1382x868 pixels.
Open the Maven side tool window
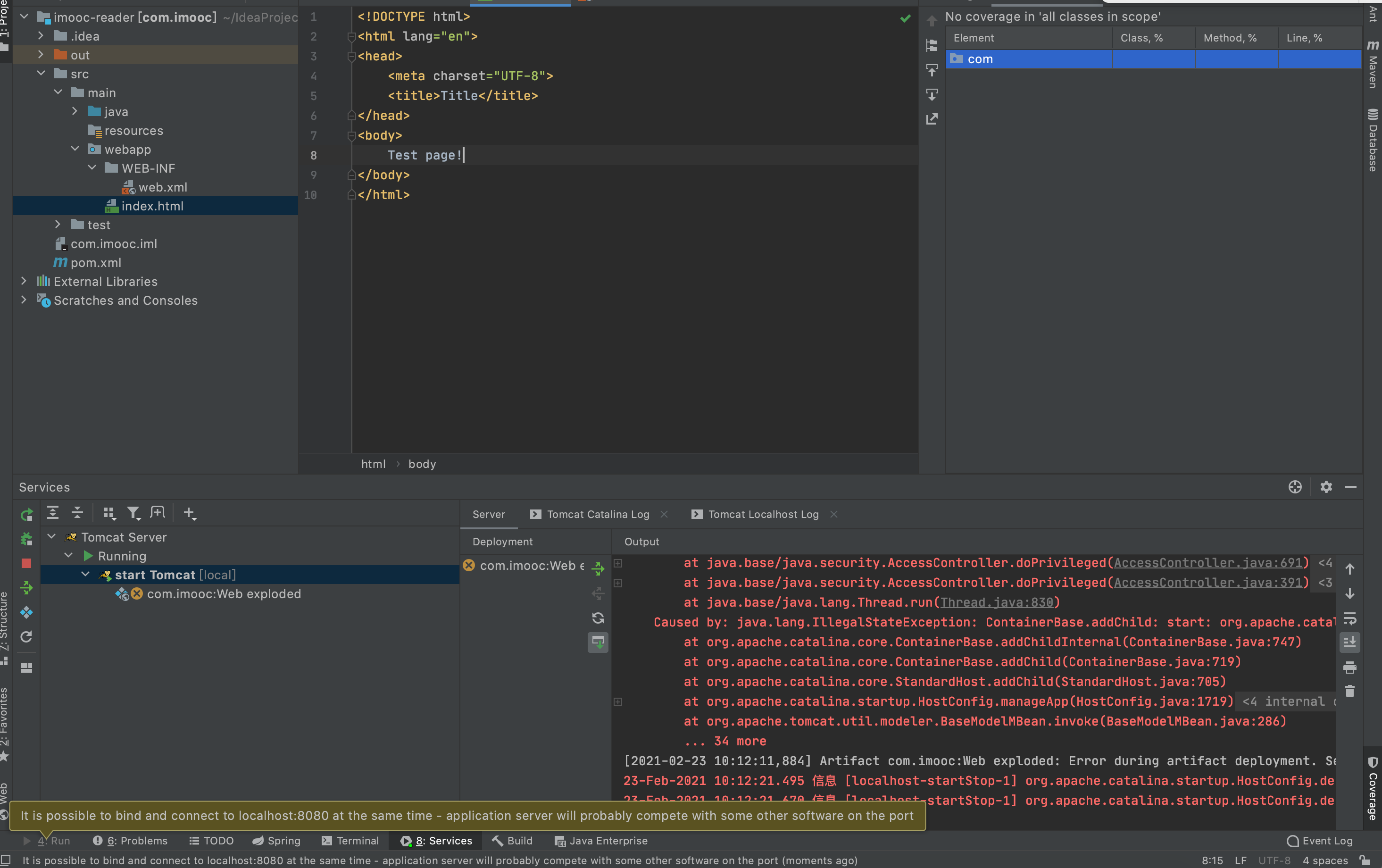point(1373,64)
